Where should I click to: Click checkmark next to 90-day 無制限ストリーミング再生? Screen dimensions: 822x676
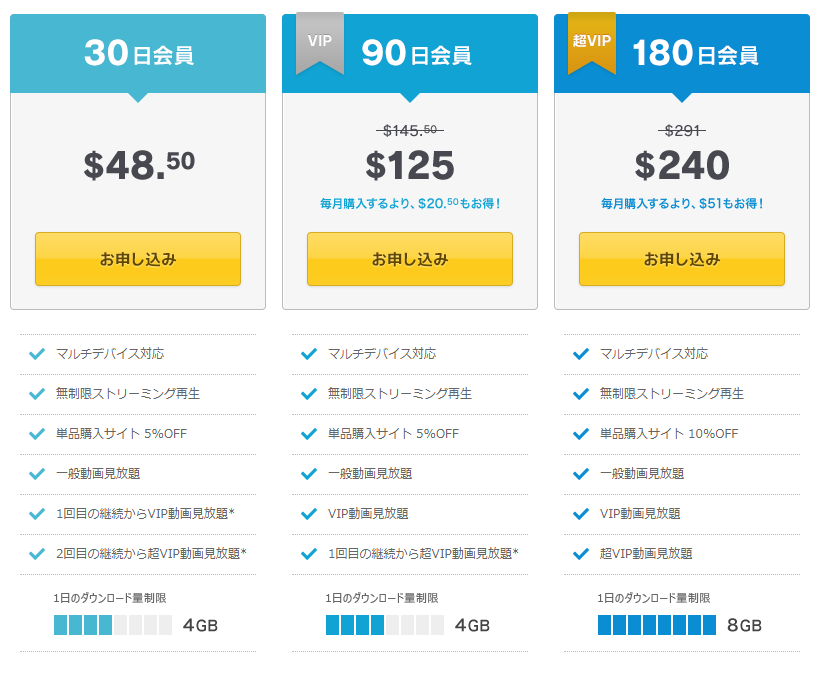point(309,394)
